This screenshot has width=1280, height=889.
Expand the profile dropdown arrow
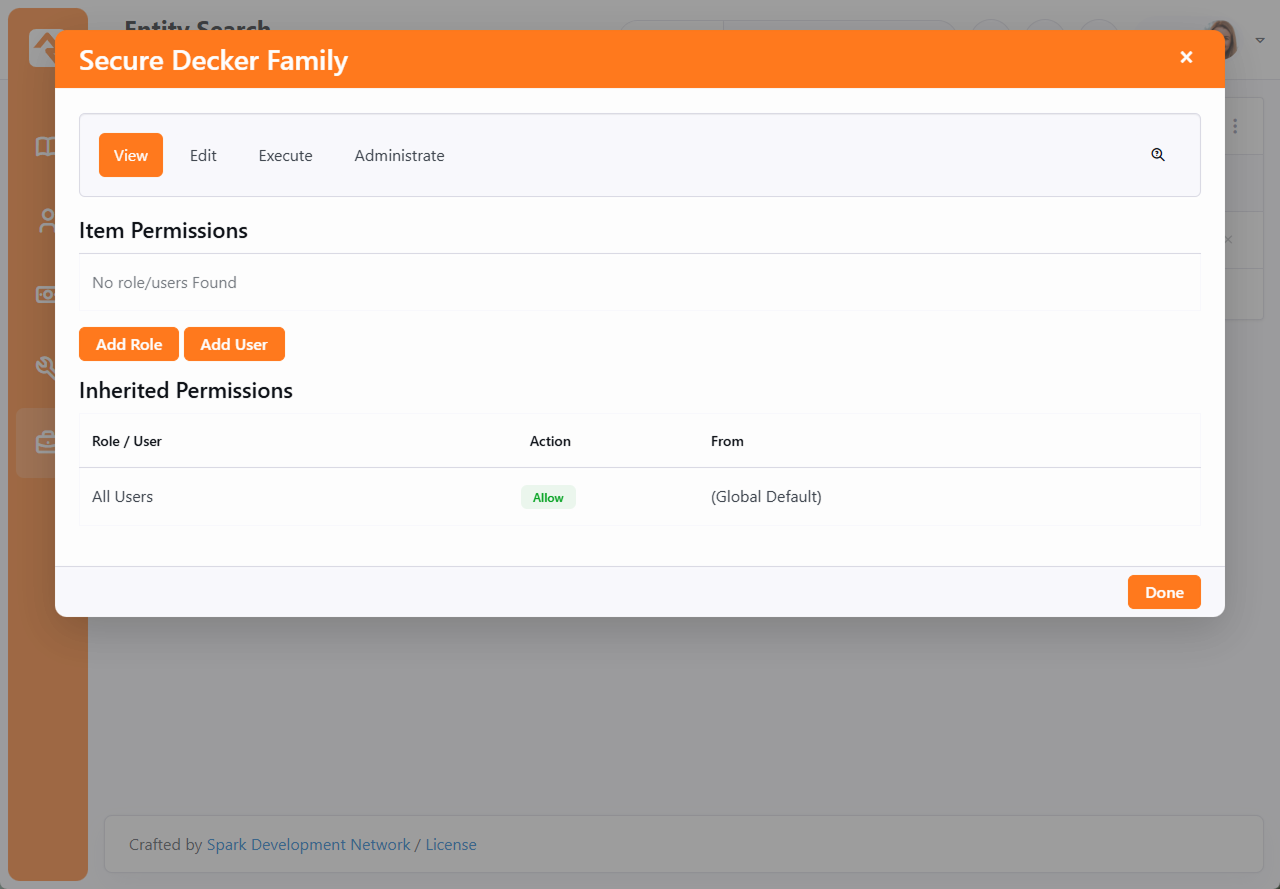[x=1260, y=41]
